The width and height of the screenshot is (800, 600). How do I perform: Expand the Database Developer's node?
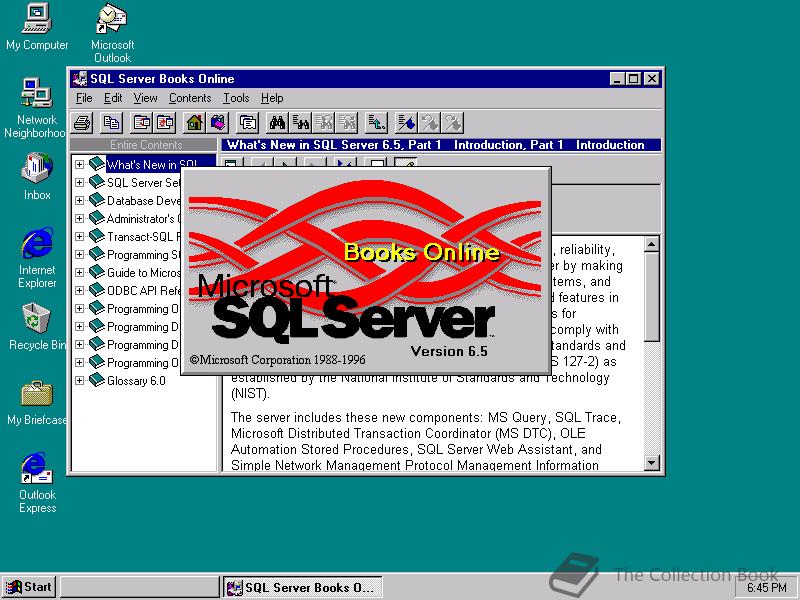79,201
